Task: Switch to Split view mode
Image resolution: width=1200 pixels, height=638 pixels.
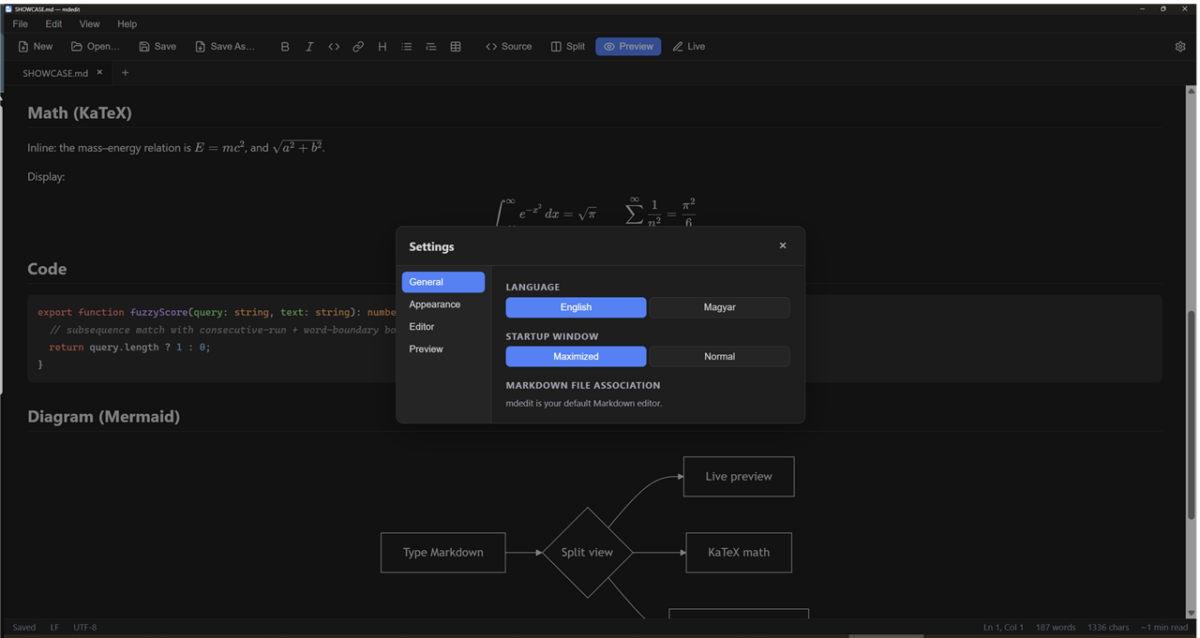Action: pos(568,46)
